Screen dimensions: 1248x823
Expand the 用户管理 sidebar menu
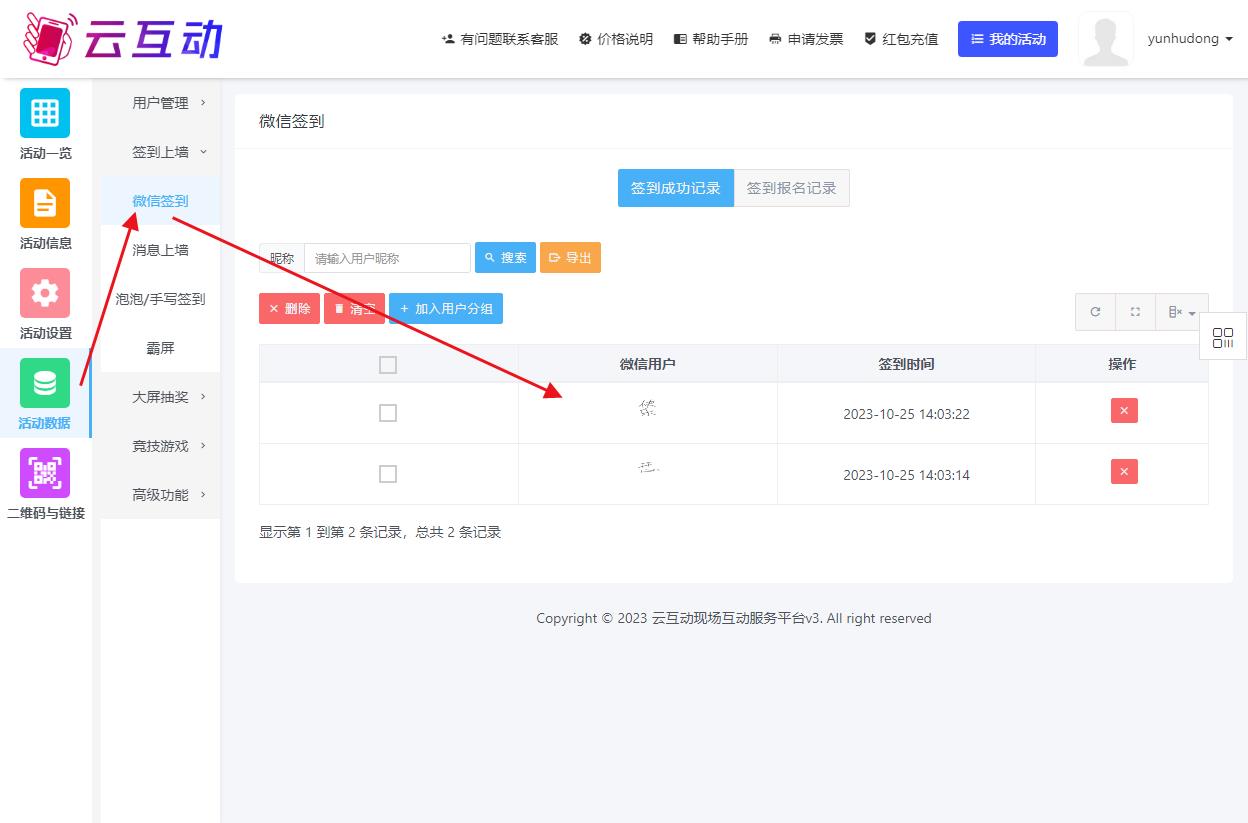click(168, 103)
